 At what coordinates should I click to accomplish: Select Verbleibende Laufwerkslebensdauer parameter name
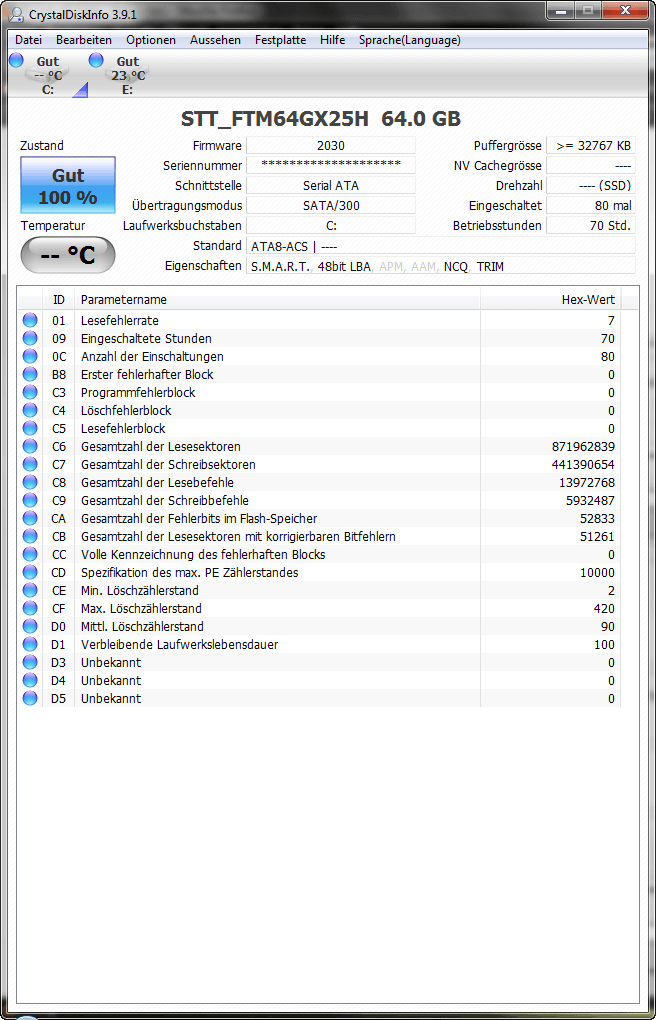coord(180,645)
